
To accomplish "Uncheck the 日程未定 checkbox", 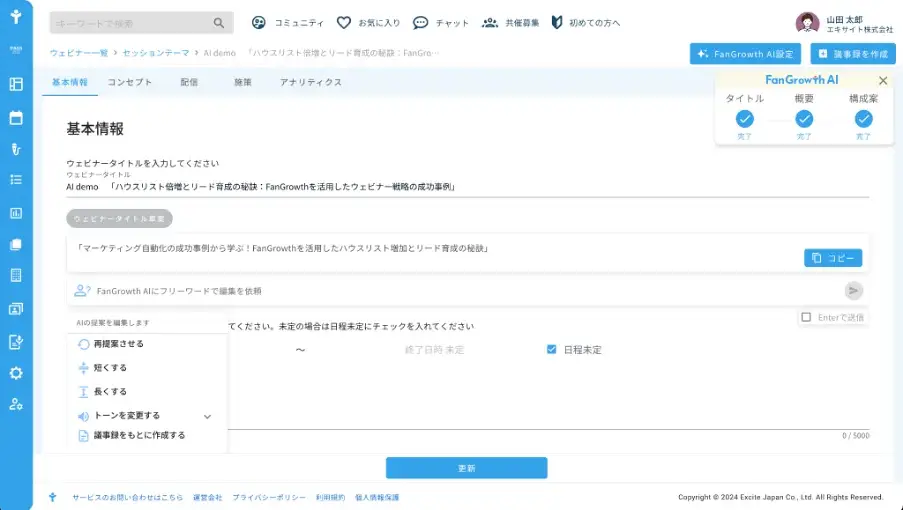I will (552, 349).
